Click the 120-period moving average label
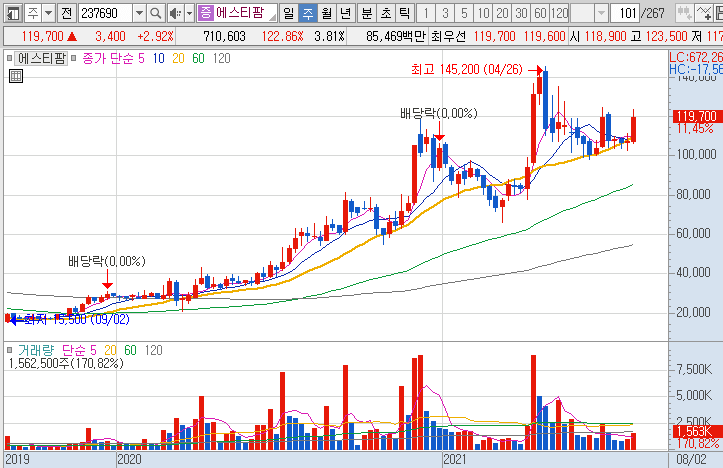The height and width of the screenshot is (468, 723). click(x=221, y=59)
